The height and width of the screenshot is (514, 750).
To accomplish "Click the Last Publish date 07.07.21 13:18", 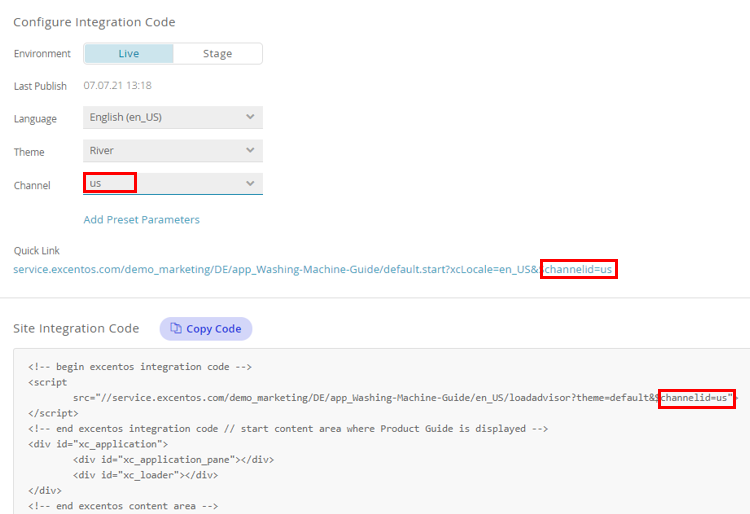I will click(118, 86).
